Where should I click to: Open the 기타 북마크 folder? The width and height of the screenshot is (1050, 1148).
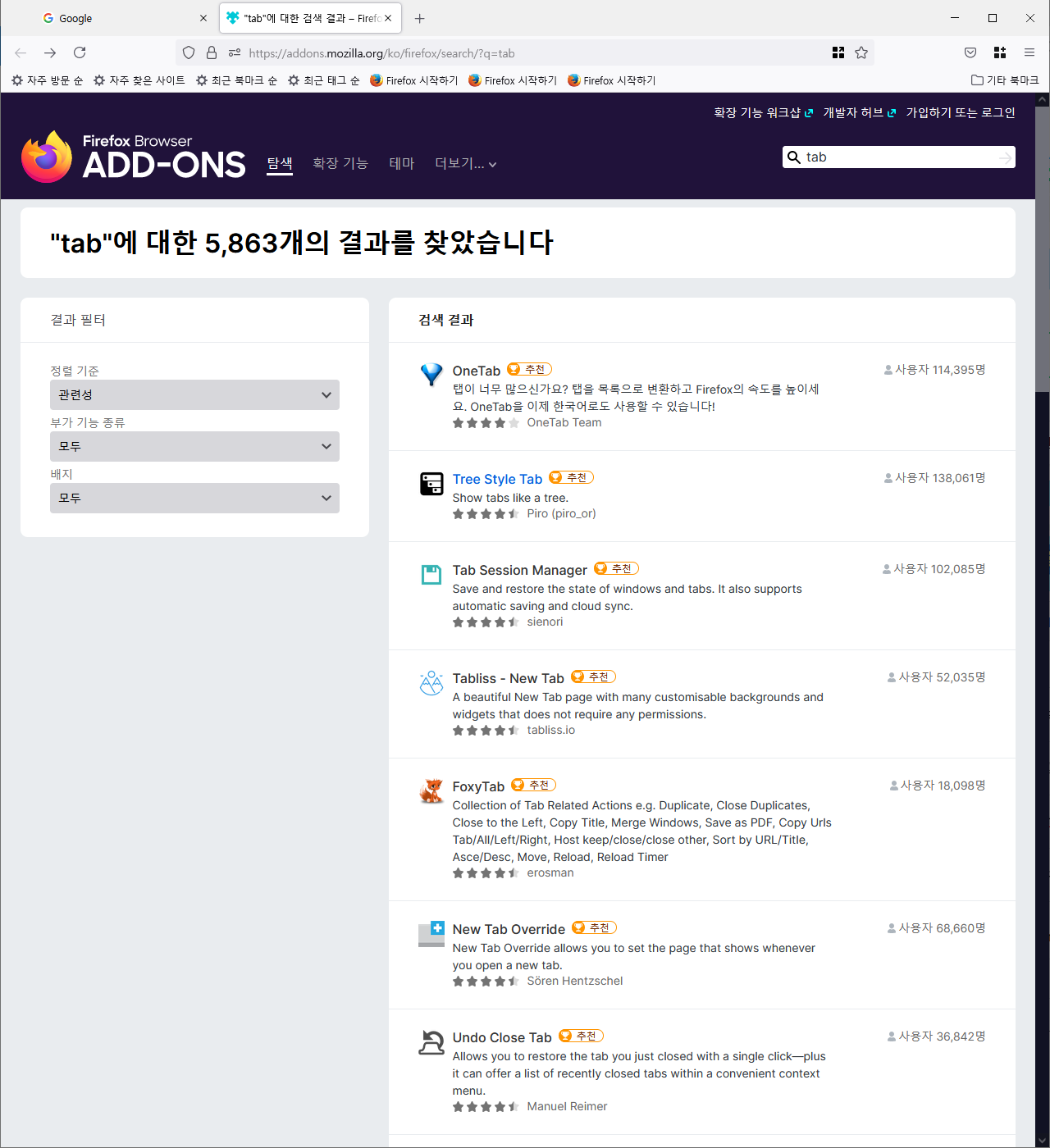pyautogui.click(x=1005, y=80)
